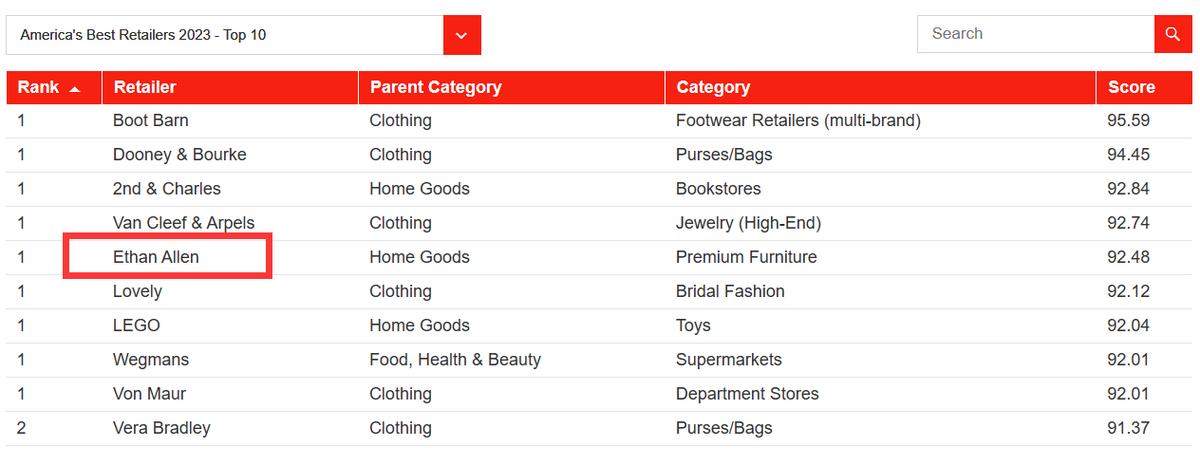This screenshot has height=463, width=1200.
Task: Click the red search magnifier button
Action: pyautogui.click(x=1172, y=34)
